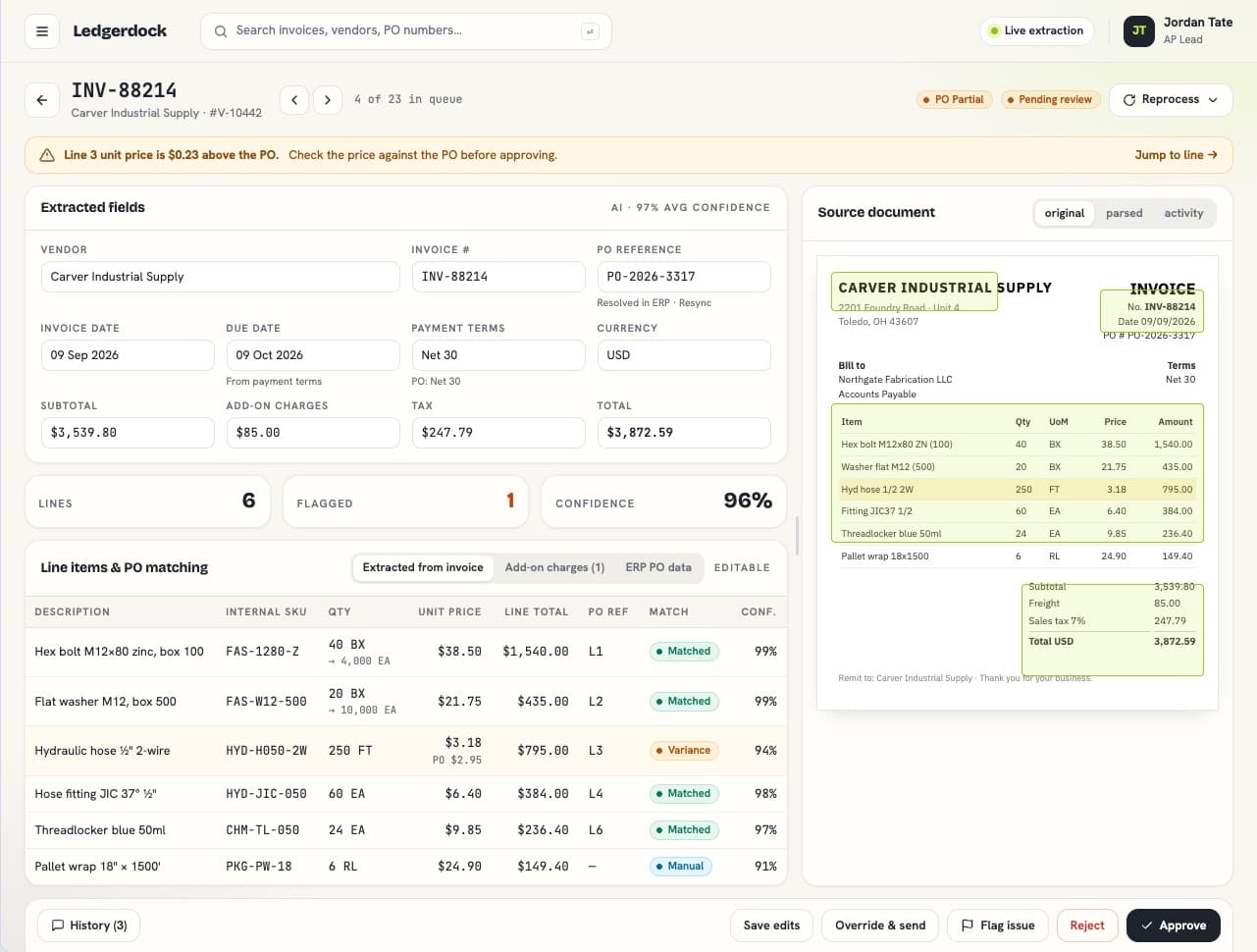
Task: Flag an issue on this invoice
Action: (998, 926)
